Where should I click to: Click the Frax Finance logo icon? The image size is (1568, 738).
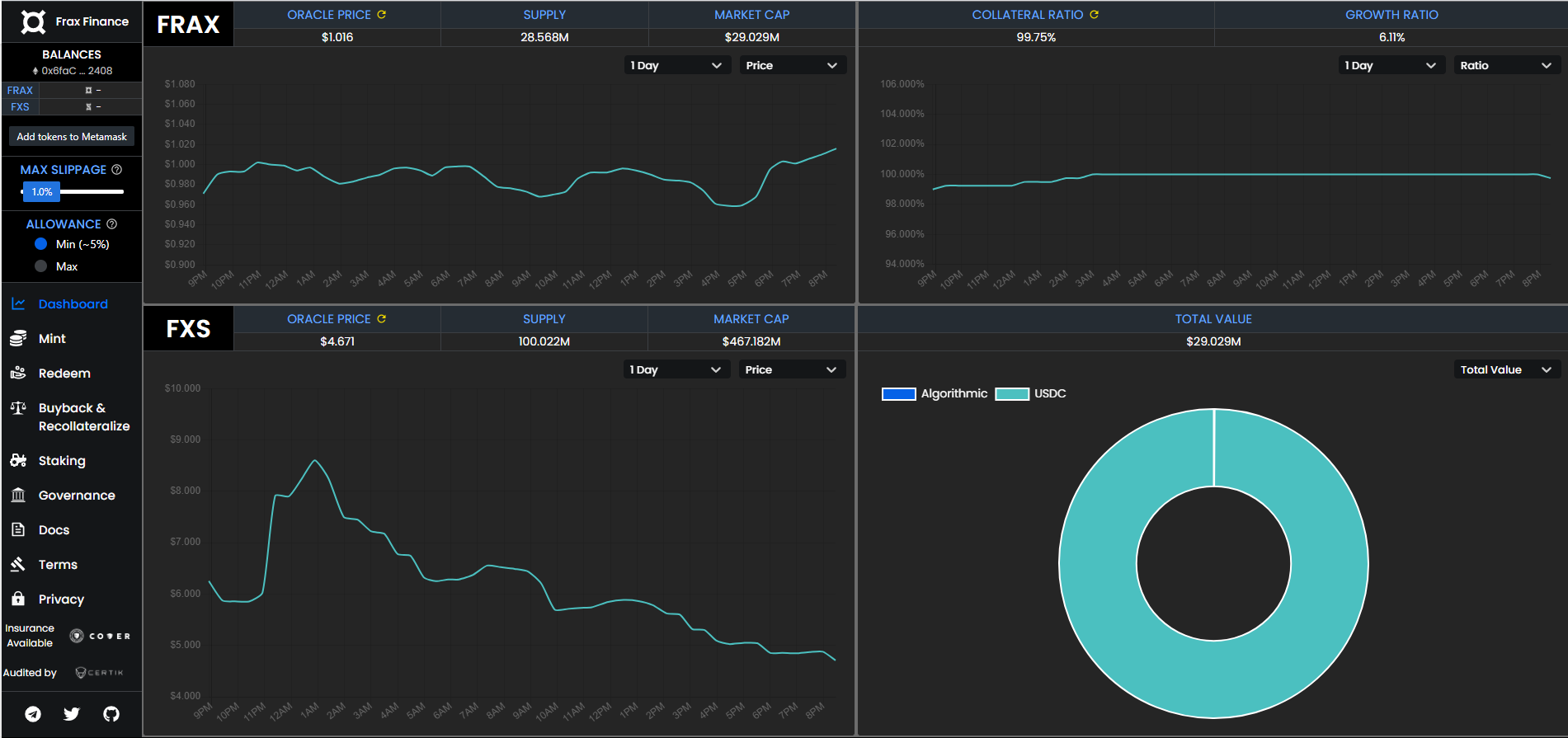tap(33, 21)
